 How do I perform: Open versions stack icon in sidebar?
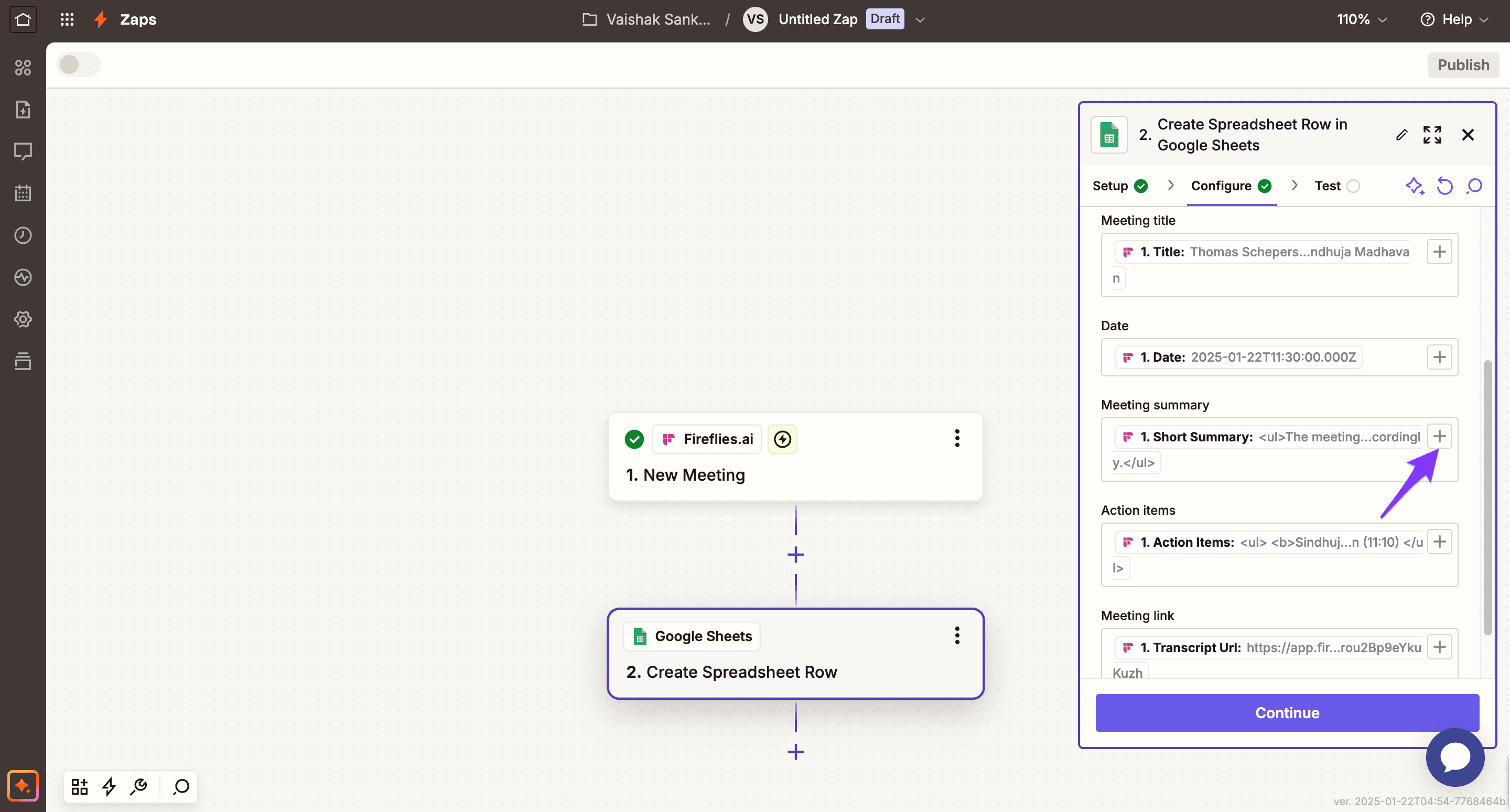point(23,361)
